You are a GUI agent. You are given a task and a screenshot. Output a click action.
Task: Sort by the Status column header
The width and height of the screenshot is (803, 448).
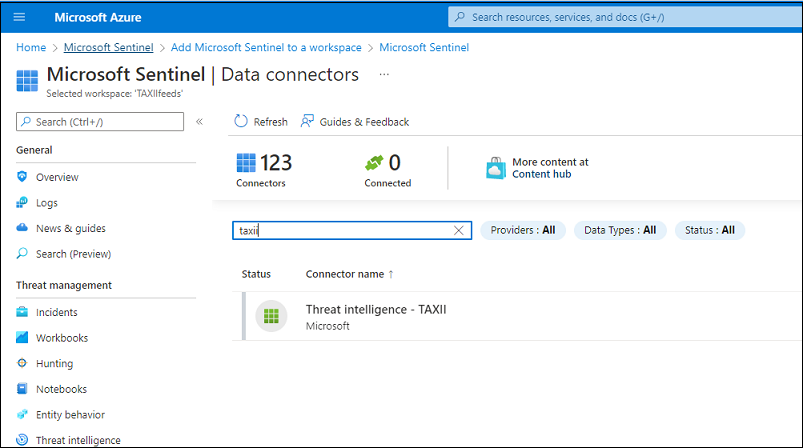pos(256,274)
